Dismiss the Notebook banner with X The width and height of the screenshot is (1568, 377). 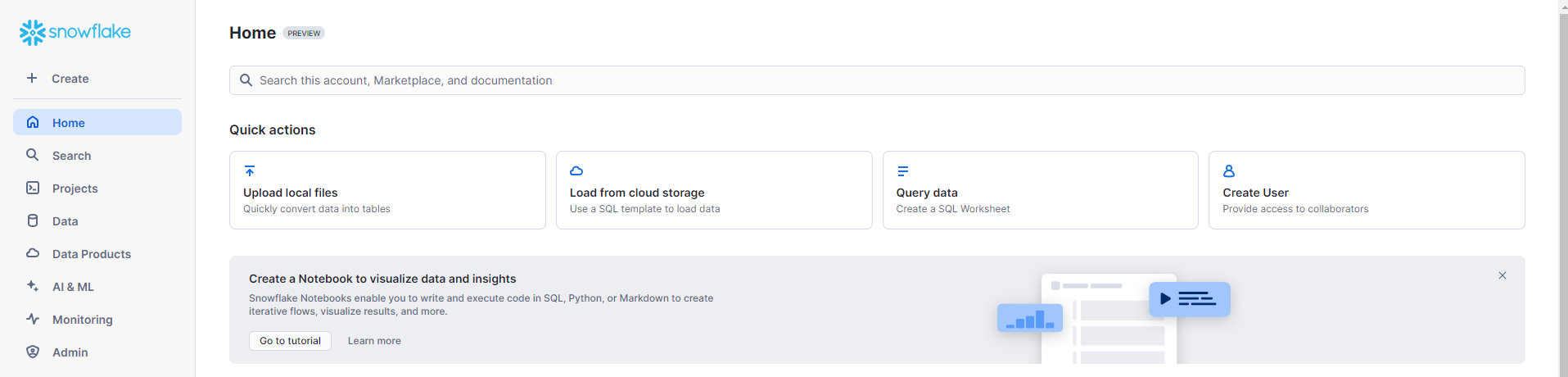1502,275
